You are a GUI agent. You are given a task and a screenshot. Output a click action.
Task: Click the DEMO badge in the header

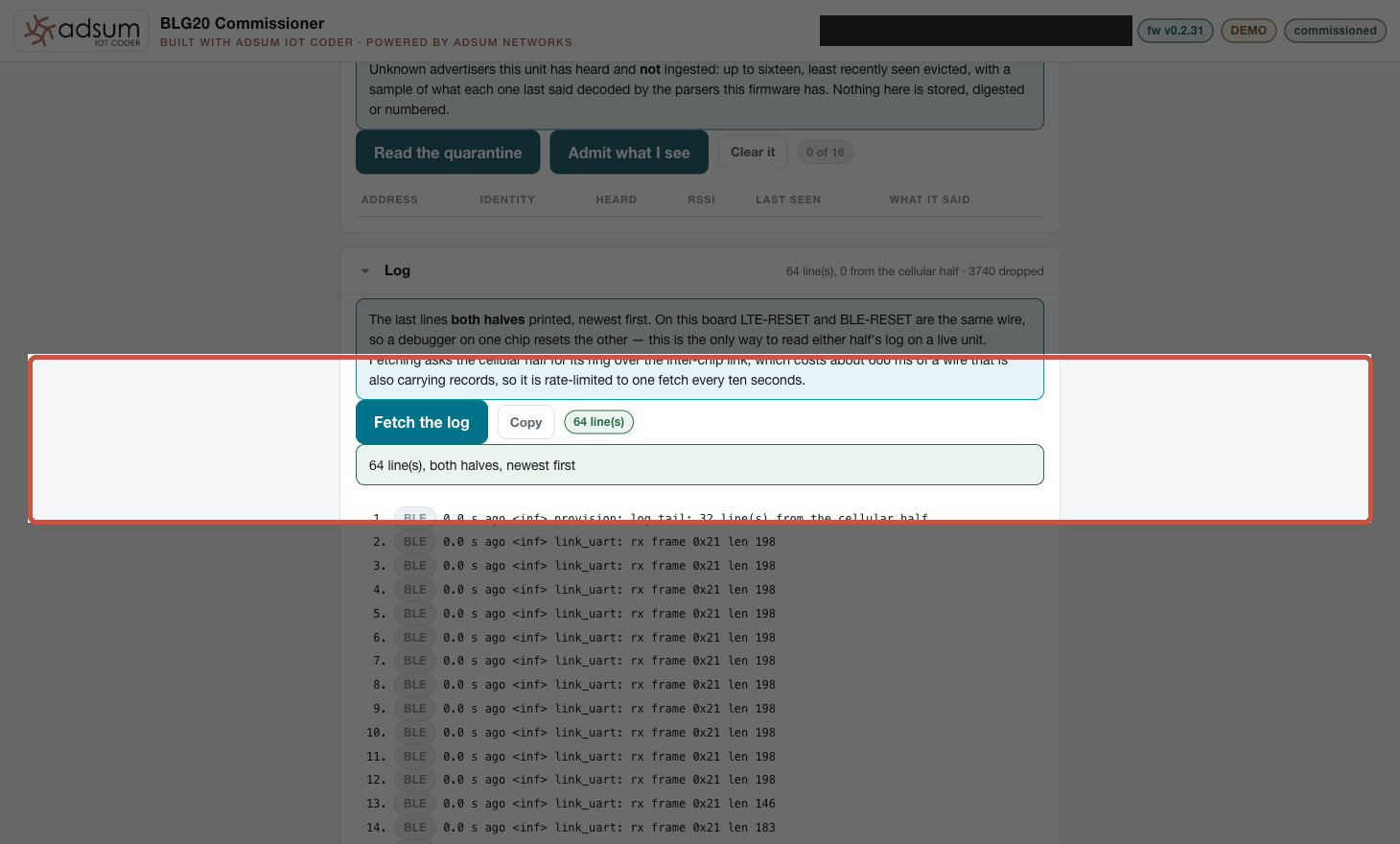pyautogui.click(x=1248, y=31)
